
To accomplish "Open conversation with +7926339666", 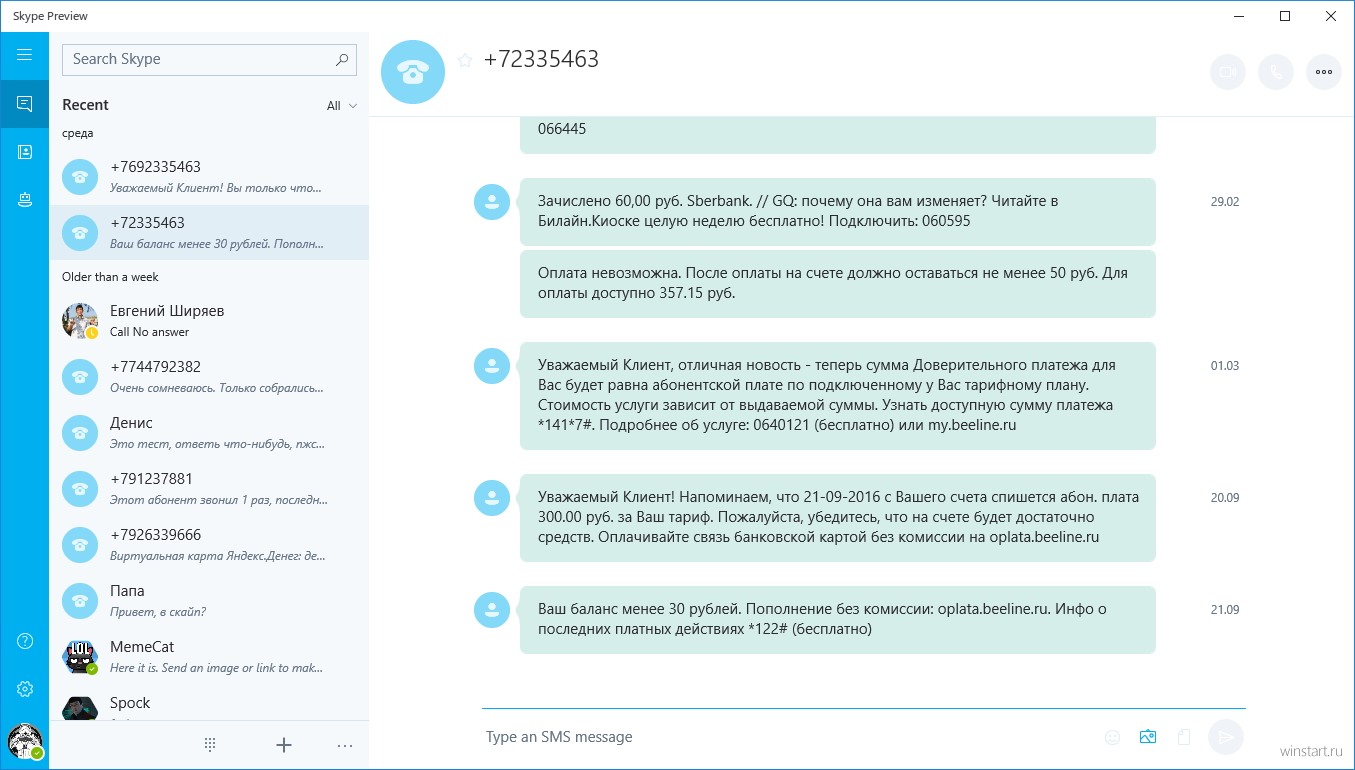I will [x=209, y=545].
